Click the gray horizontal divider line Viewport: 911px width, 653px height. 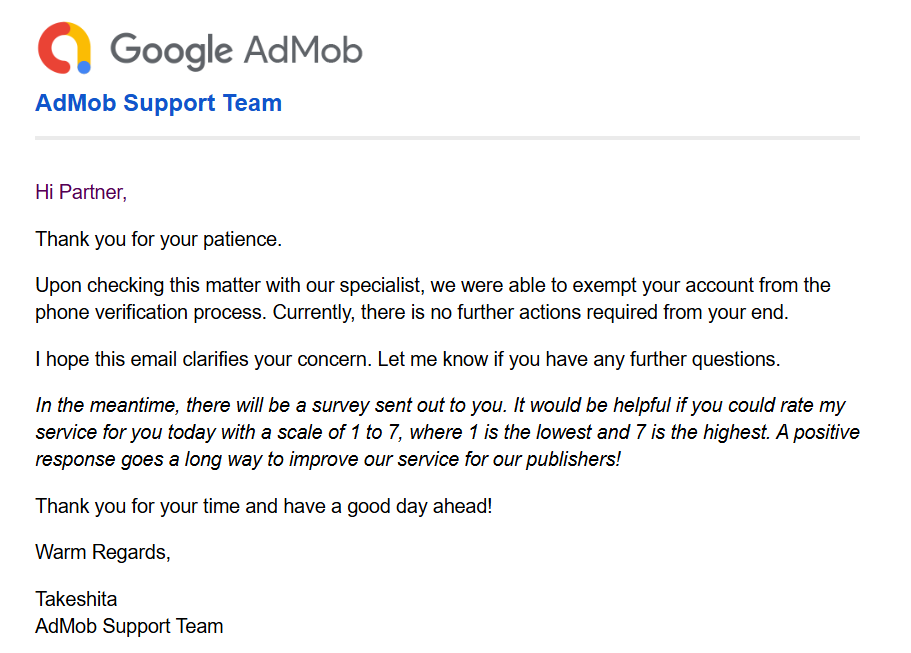tap(447, 137)
